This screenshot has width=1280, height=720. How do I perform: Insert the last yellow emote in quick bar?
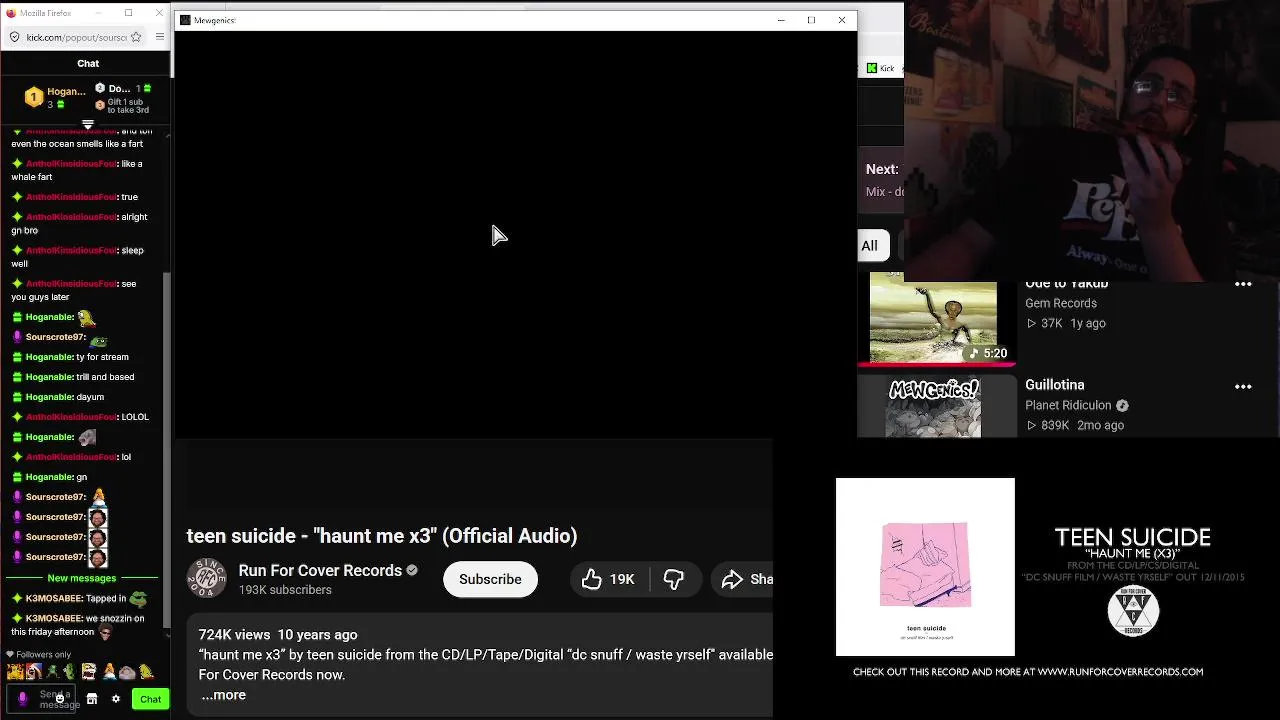click(146, 672)
